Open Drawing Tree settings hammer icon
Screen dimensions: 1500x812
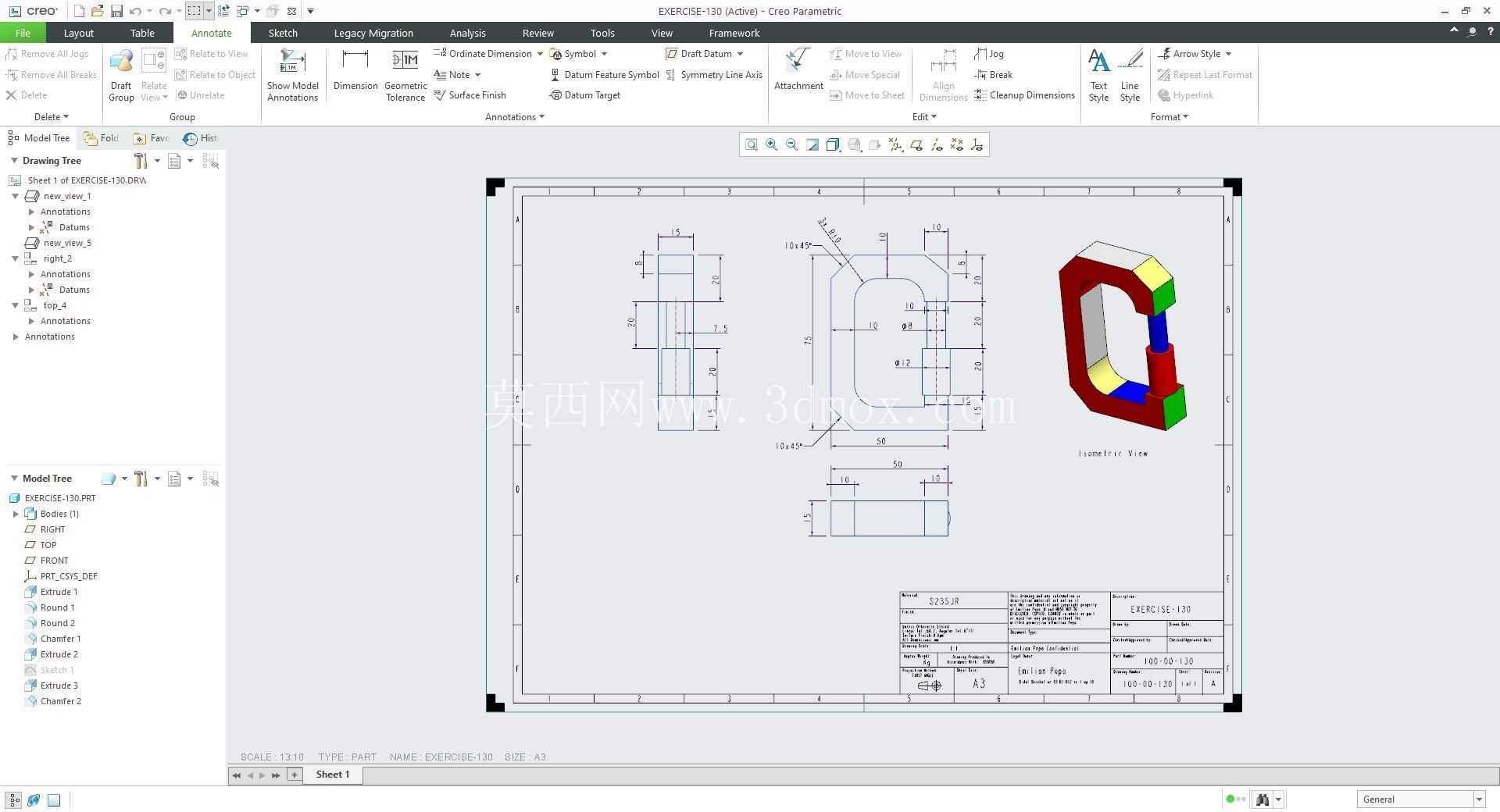click(141, 161)
